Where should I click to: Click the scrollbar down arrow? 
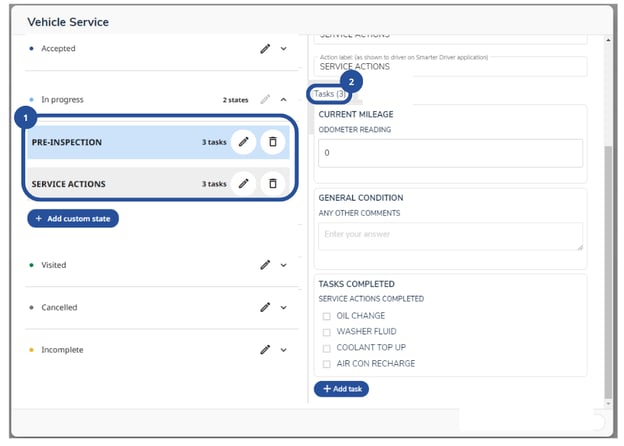point(608,403)
